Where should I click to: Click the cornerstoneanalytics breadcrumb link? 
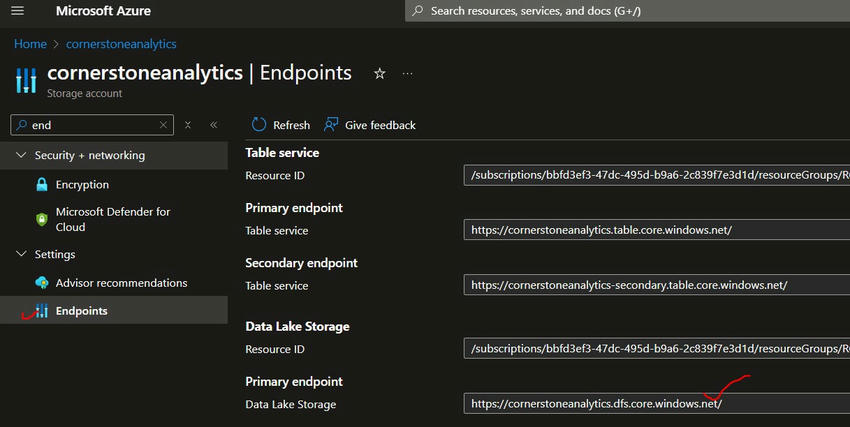coord(121,44)
